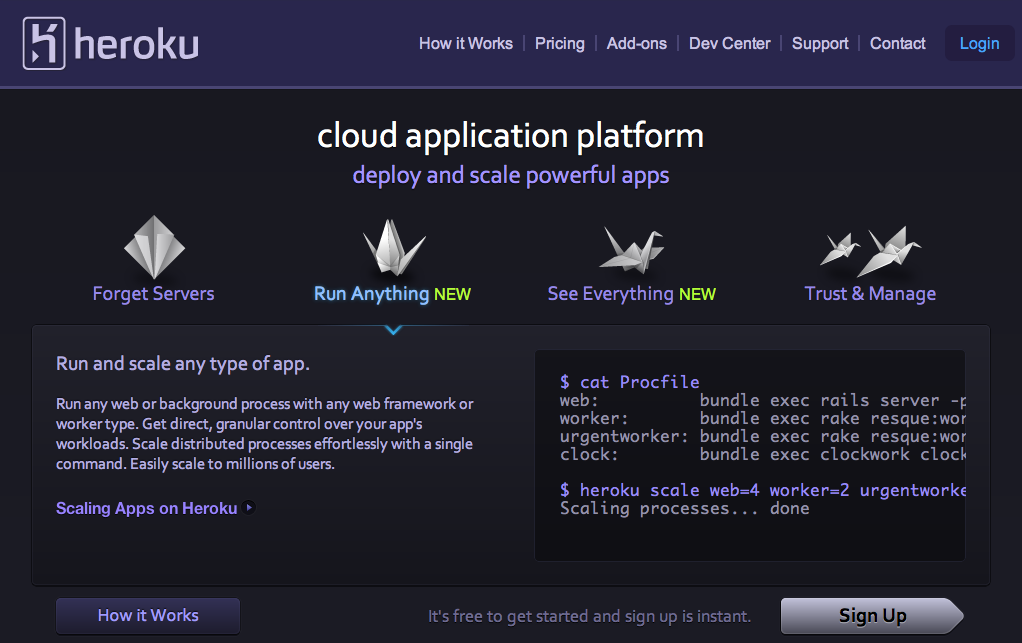
Task: Select Contact in the top navigation
Action: click(x=897, y=44)
